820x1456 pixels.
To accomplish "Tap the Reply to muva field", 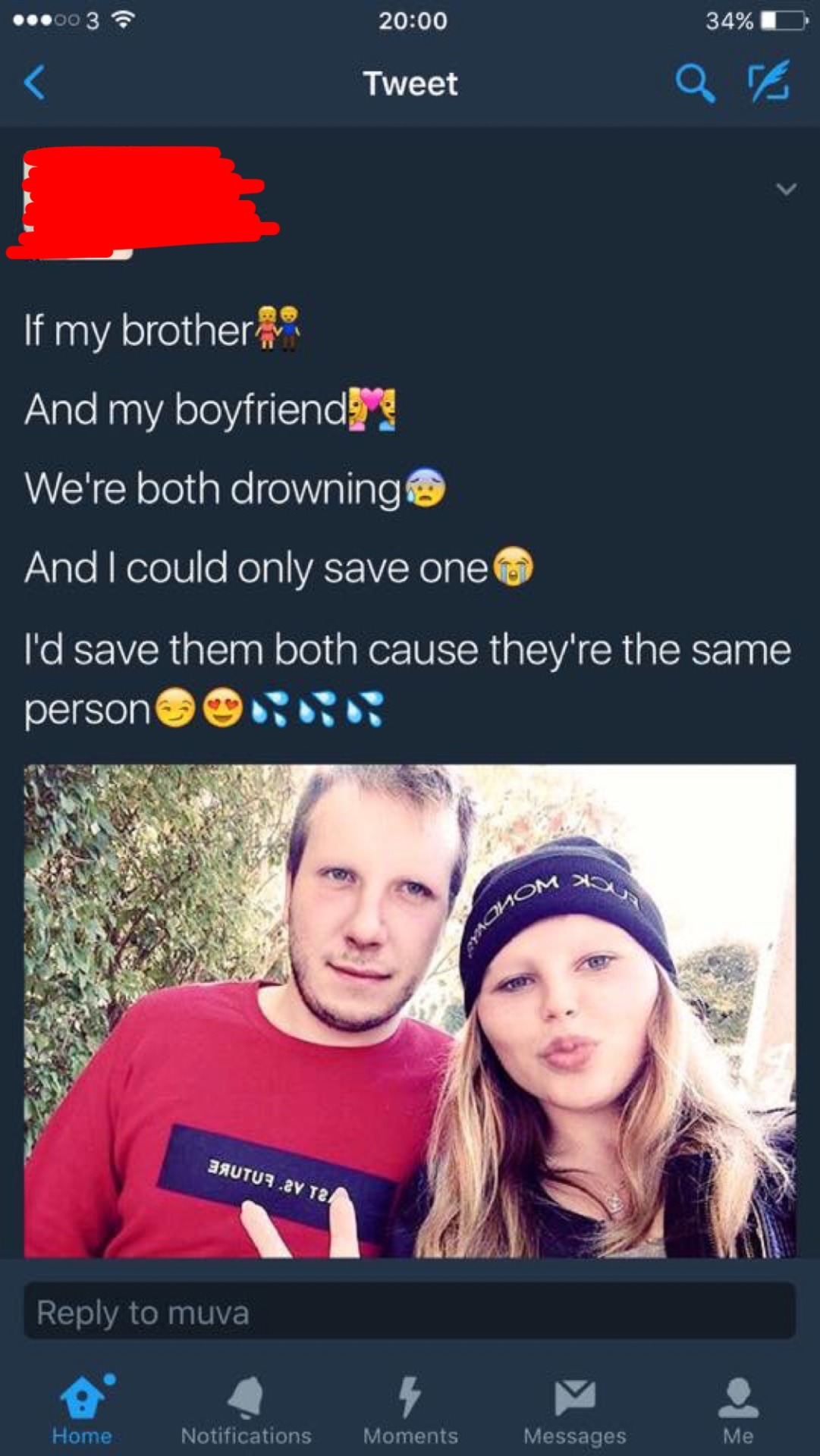I will 410,1312.
